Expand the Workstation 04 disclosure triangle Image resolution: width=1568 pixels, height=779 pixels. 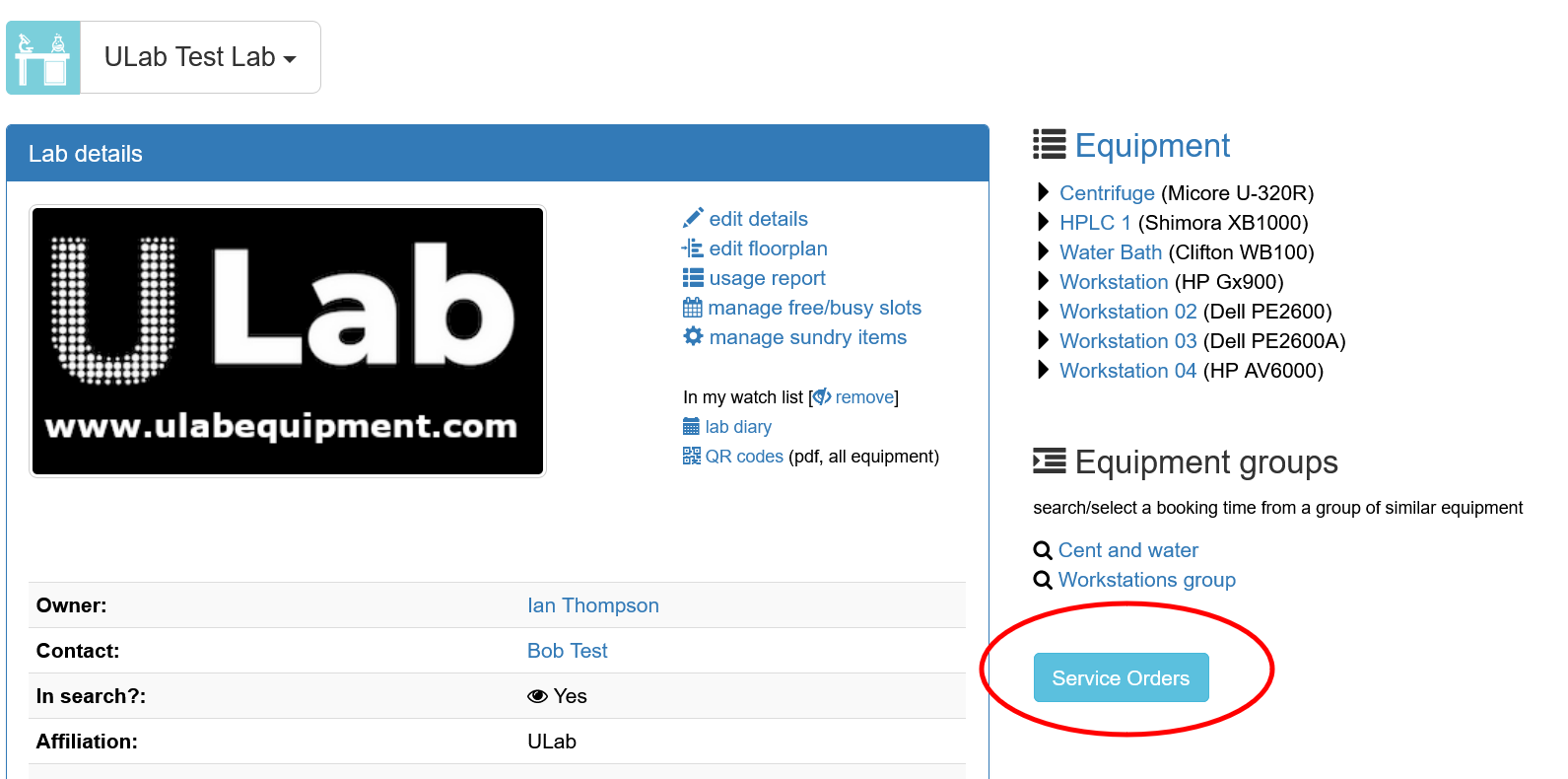(1043, 371)
